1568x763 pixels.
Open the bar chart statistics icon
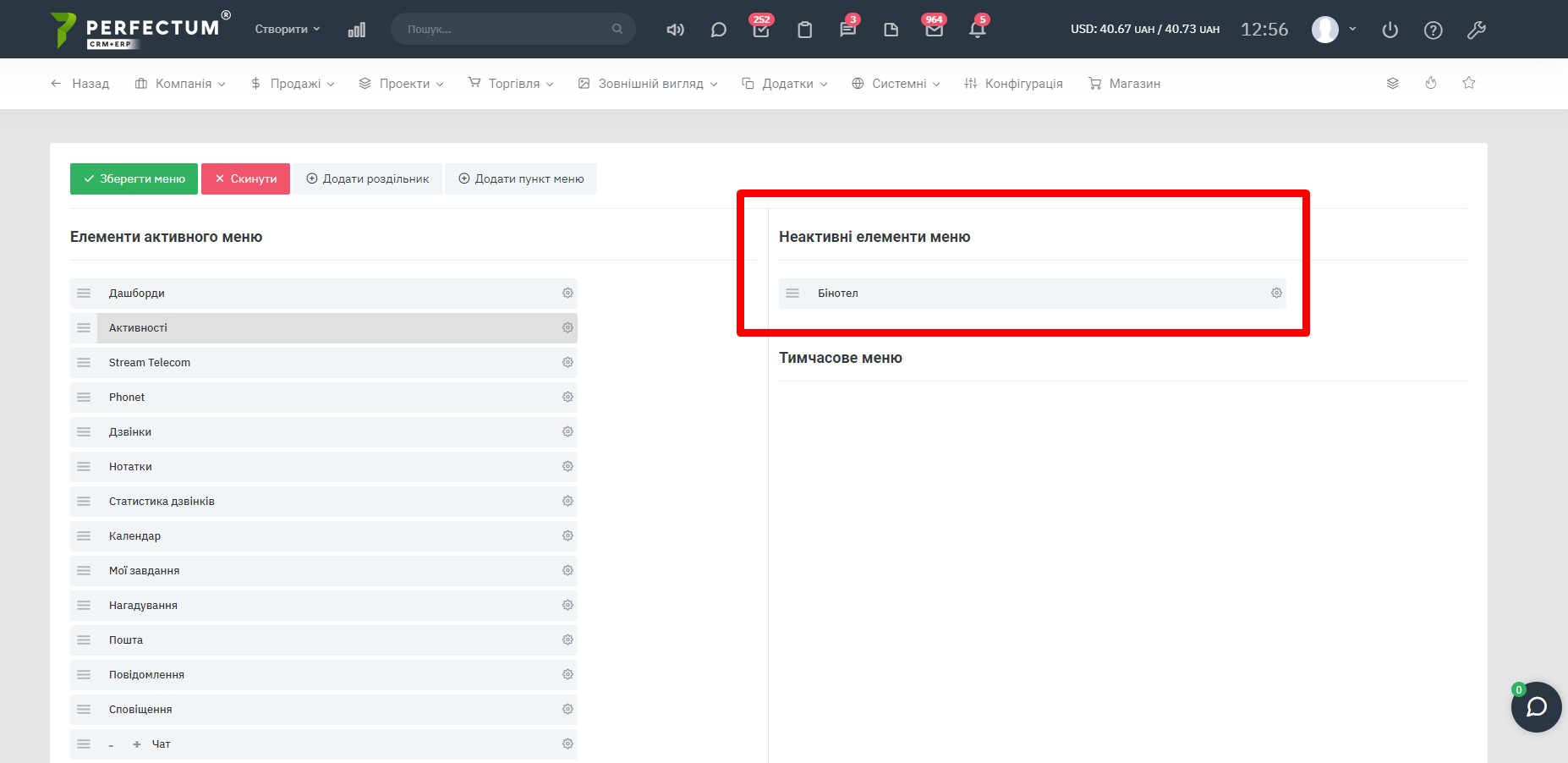pos(356,30)
